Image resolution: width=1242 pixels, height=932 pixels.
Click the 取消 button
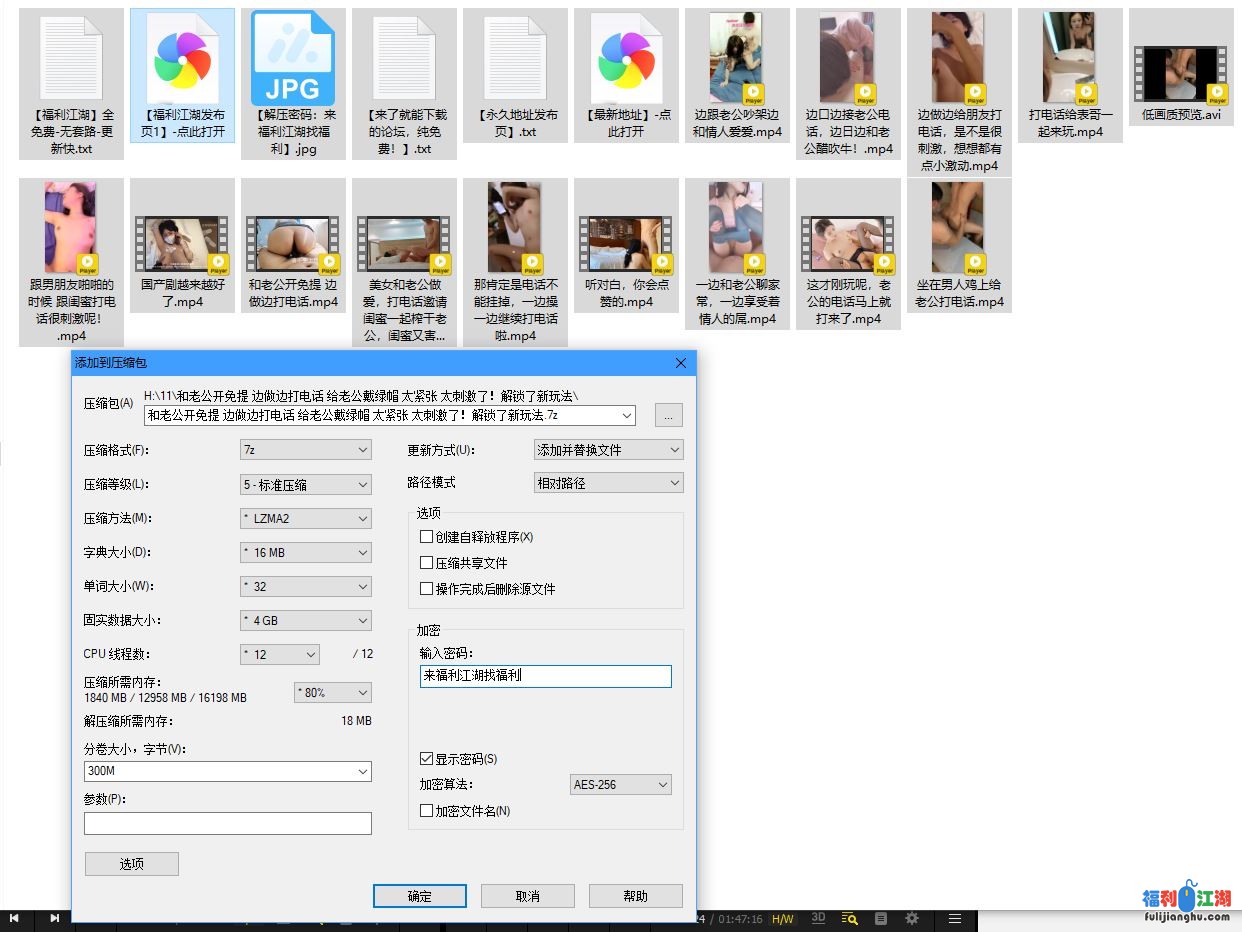point(528,896)
